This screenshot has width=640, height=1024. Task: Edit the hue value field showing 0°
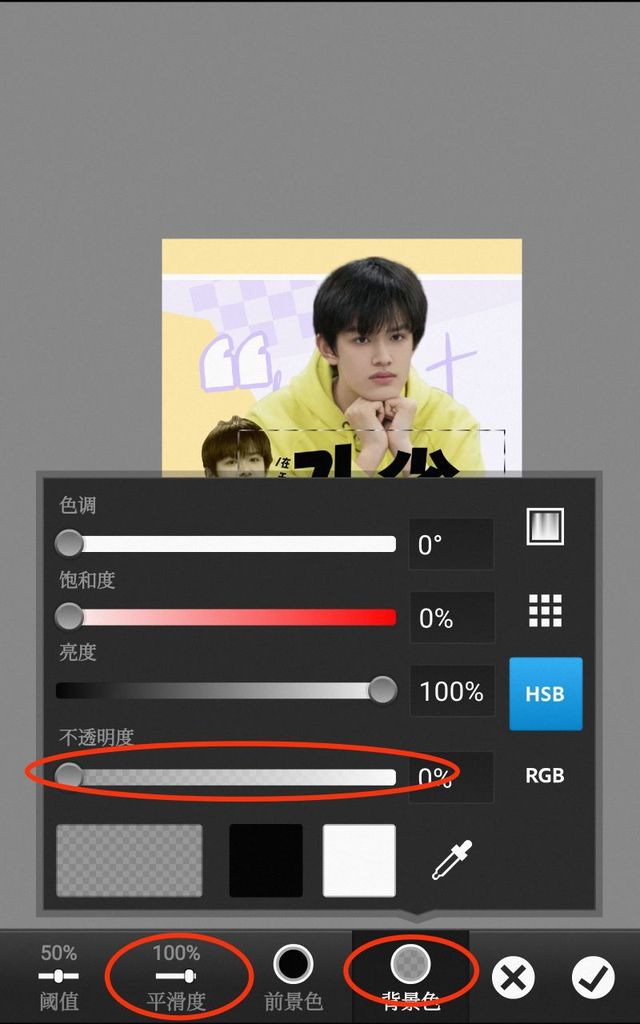pyautogui.click(x=451, y=544)
